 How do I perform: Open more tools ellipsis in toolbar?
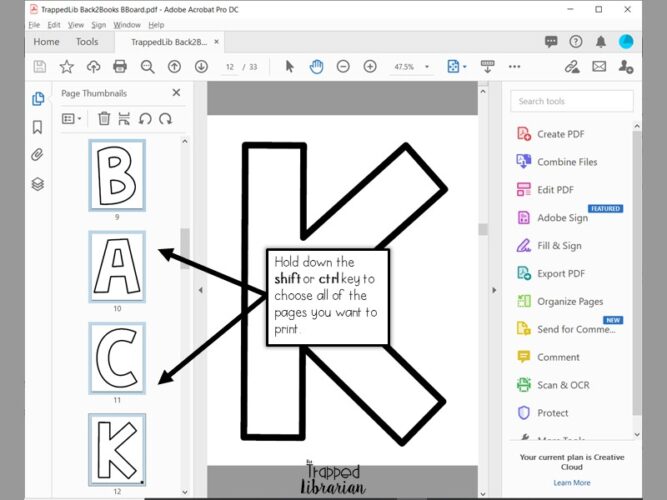pos(514,67)
